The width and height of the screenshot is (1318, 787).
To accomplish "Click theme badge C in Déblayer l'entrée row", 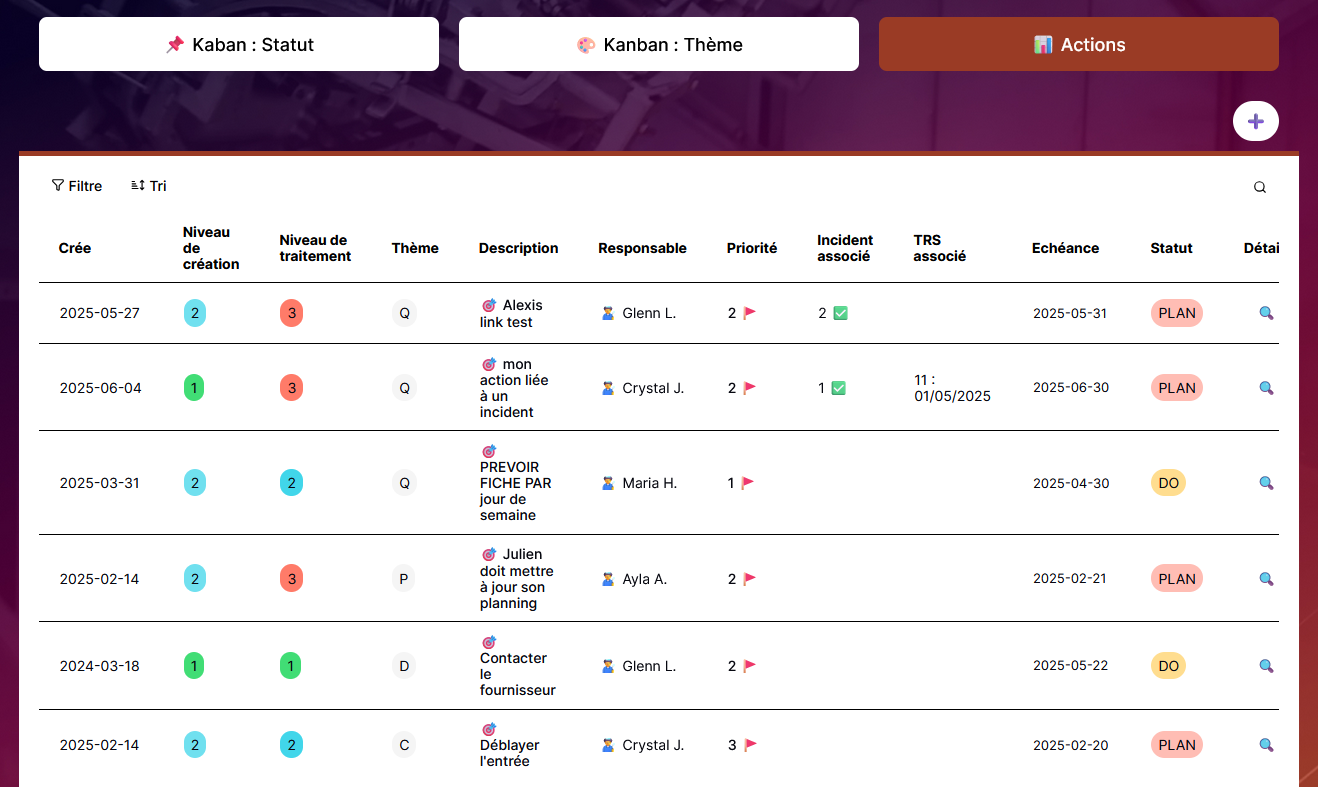I will click(x=404, y=745).
